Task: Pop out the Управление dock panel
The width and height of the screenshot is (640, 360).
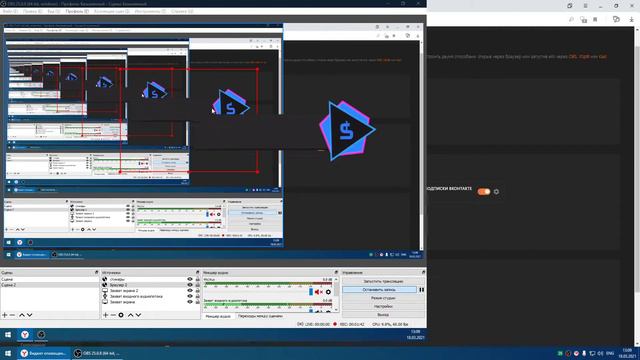Action: click(x=423, y=272)
